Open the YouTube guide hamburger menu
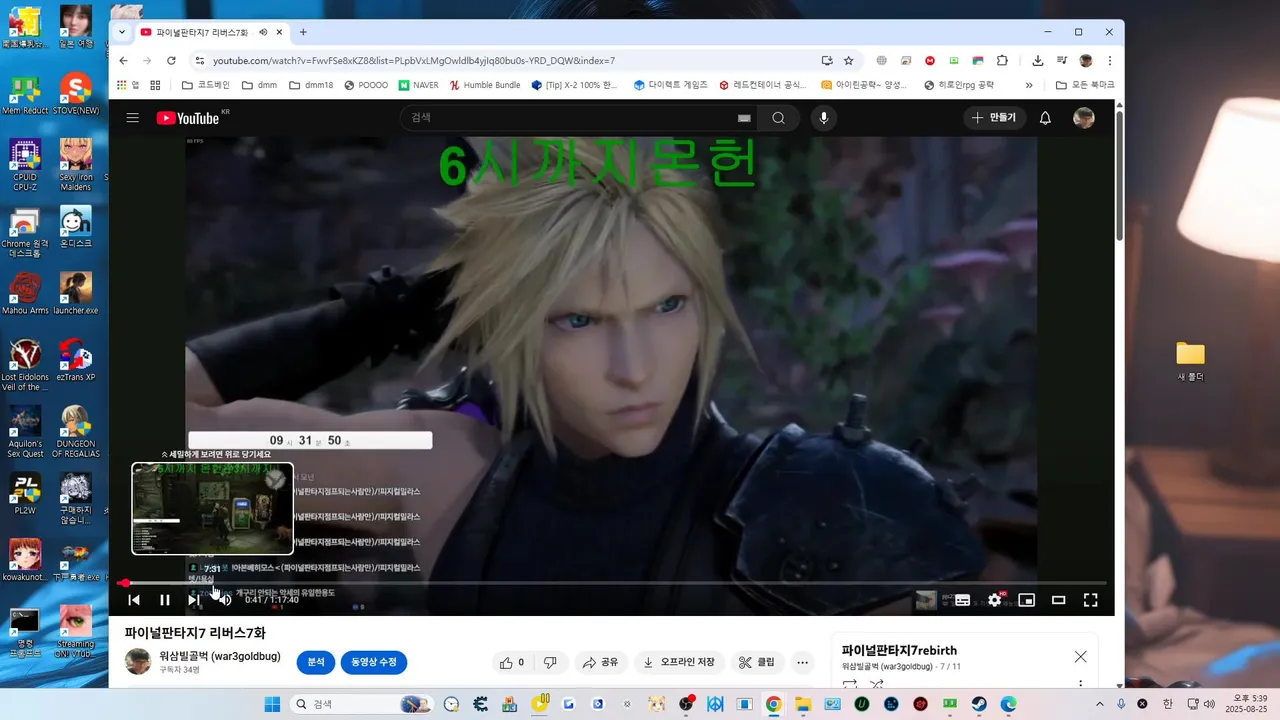 pyautogui.click(x=132, y=118)
